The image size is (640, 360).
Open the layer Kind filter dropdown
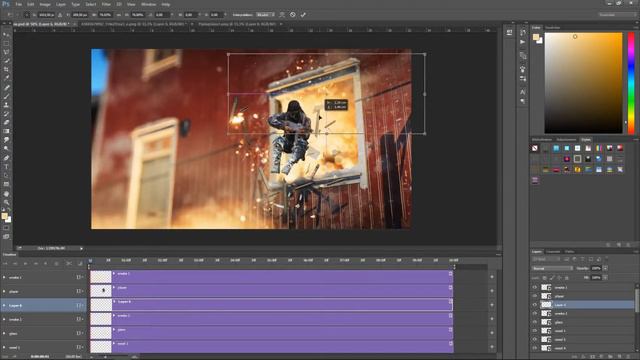[x=546, y=259]
